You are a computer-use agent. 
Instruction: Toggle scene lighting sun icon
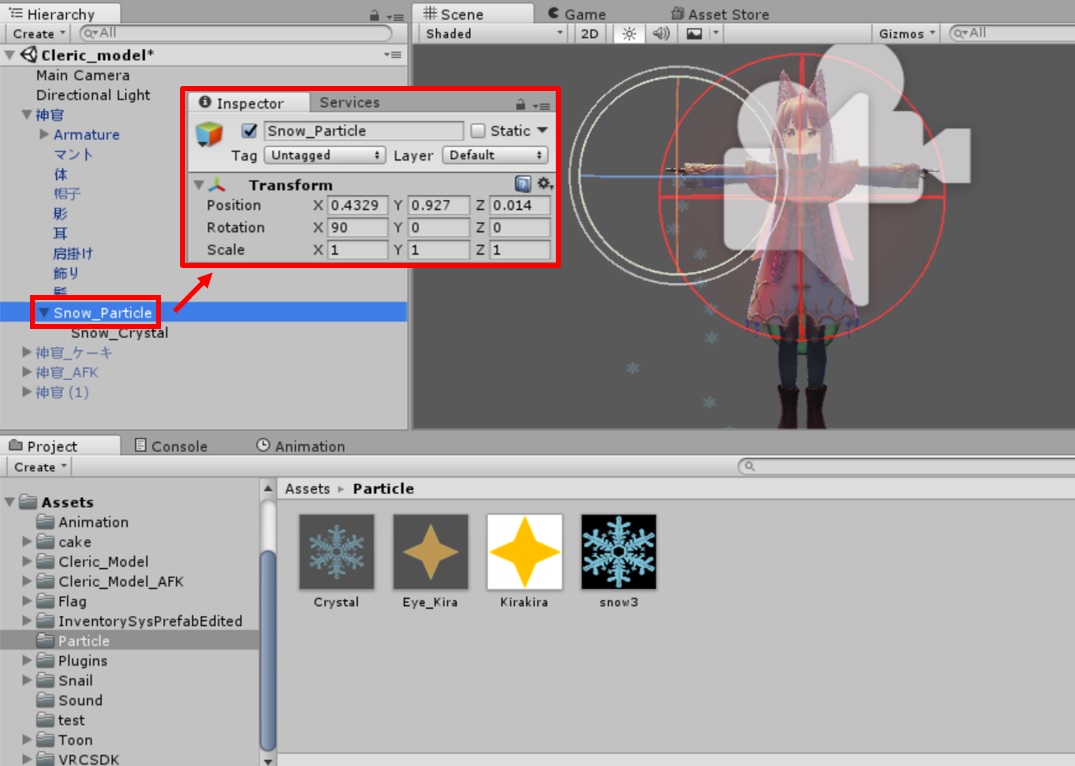(x=628, y=34)
